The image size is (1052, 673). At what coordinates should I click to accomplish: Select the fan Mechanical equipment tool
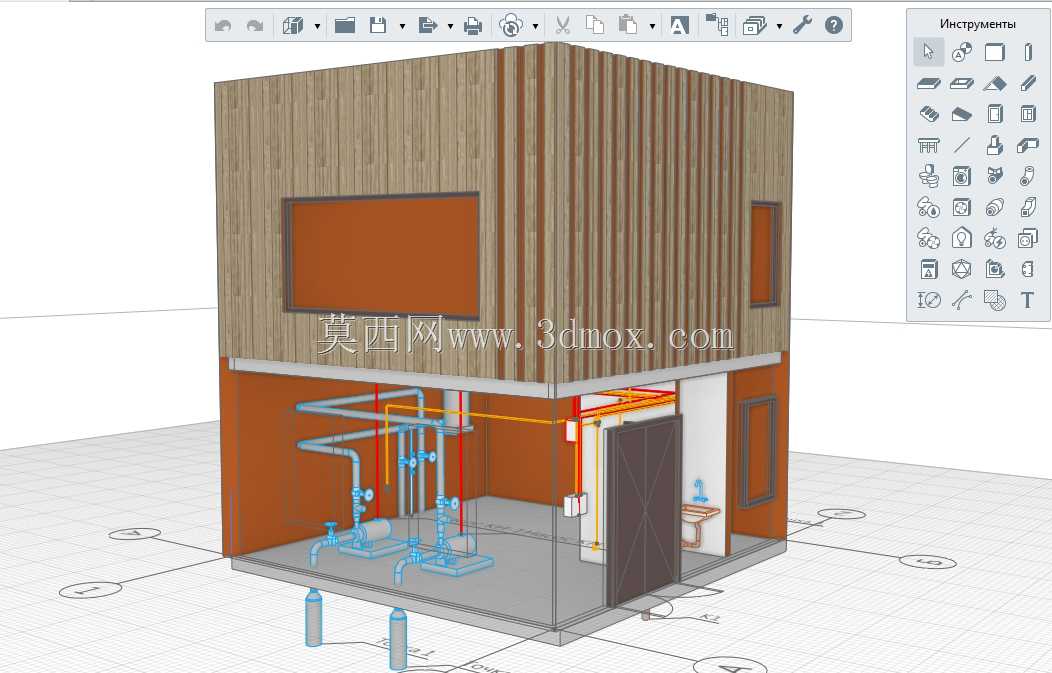pos(962,207)
